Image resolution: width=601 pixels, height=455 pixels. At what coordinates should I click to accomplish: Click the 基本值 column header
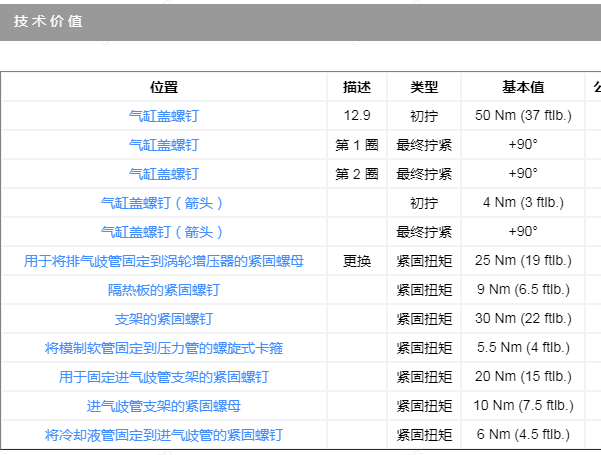pyautogui.click(x=523, y=87)
